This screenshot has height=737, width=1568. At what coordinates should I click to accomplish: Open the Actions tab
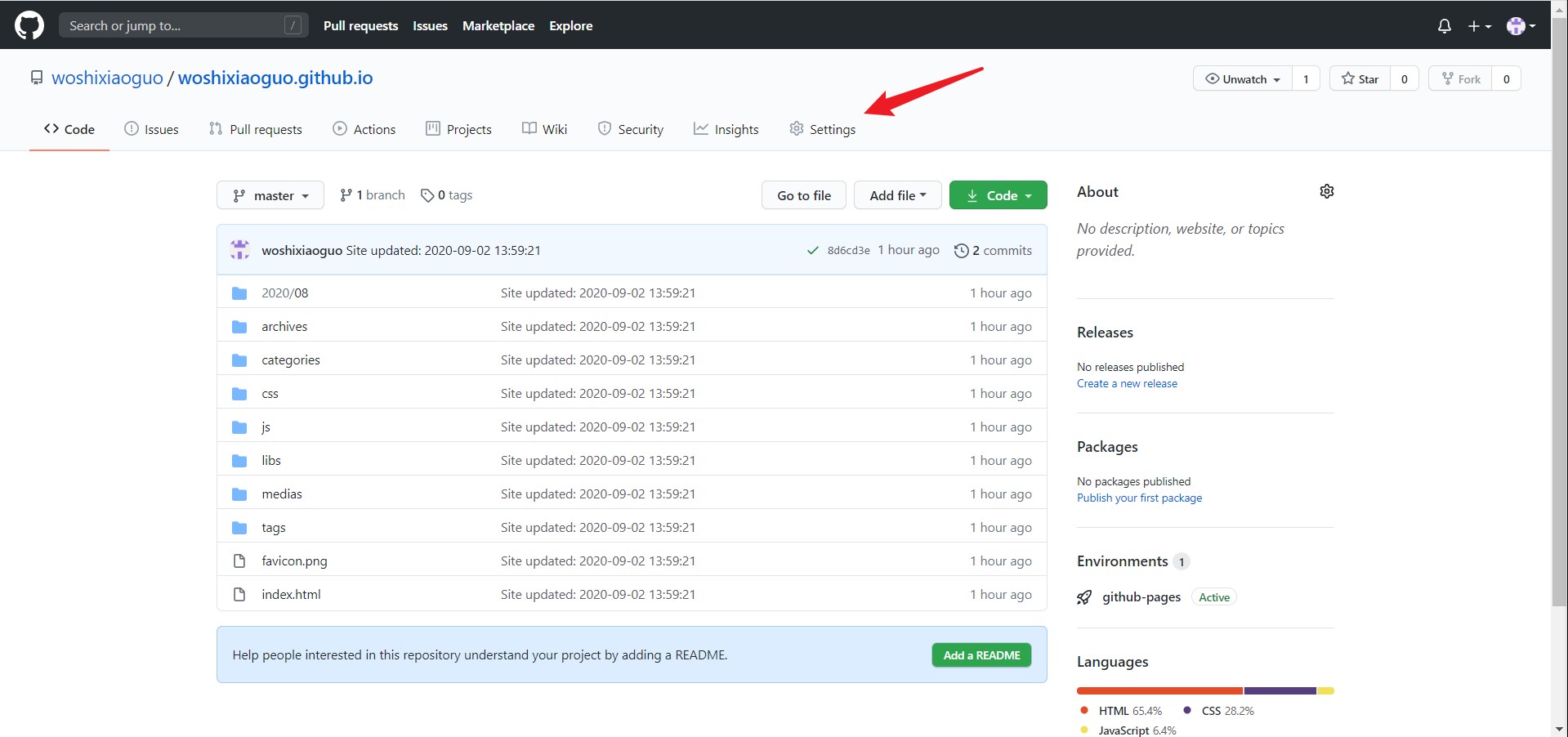[x=364, y=129]
